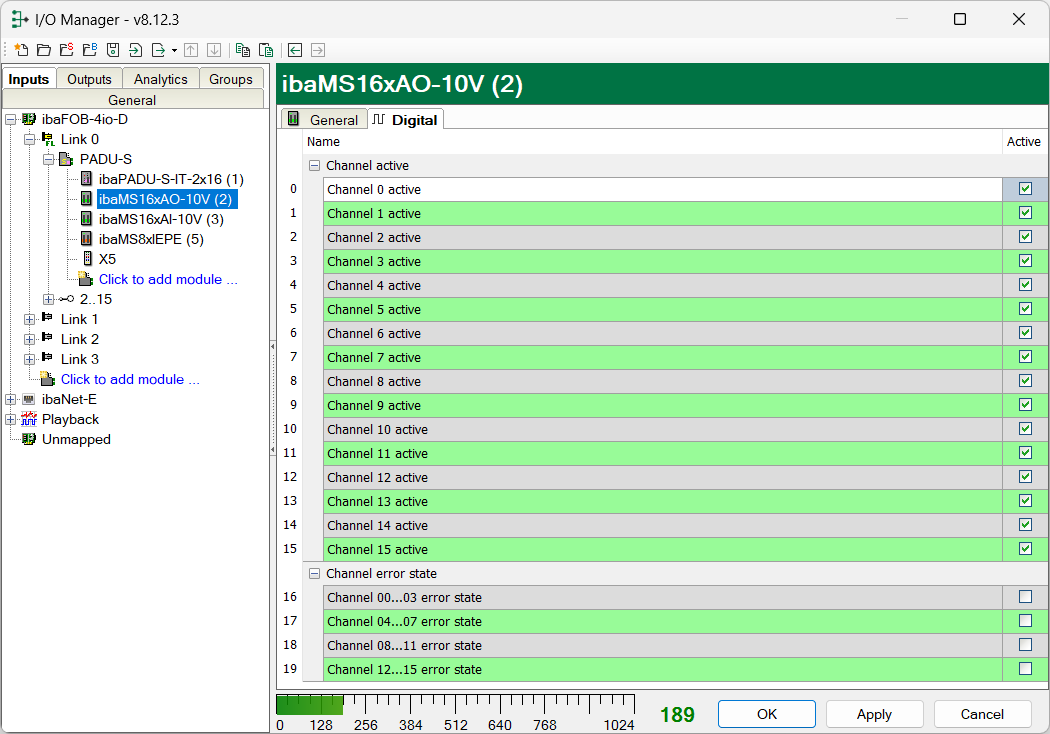The height and width of the screenshot is (734, 1050).
Task: Click the Playback icon in tree
Action: [29, 419]
